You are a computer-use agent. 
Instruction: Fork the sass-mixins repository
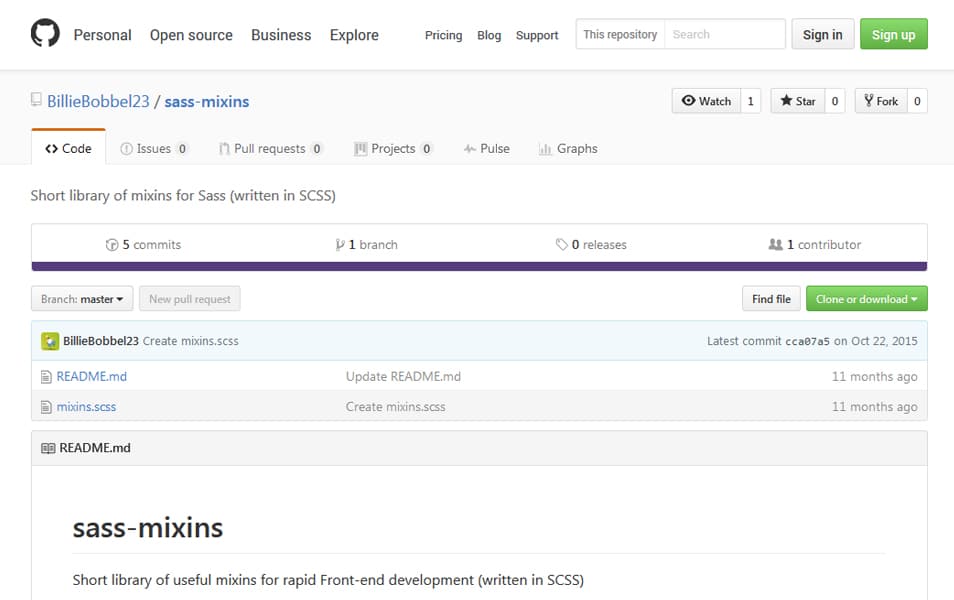[x=881, y=101]
